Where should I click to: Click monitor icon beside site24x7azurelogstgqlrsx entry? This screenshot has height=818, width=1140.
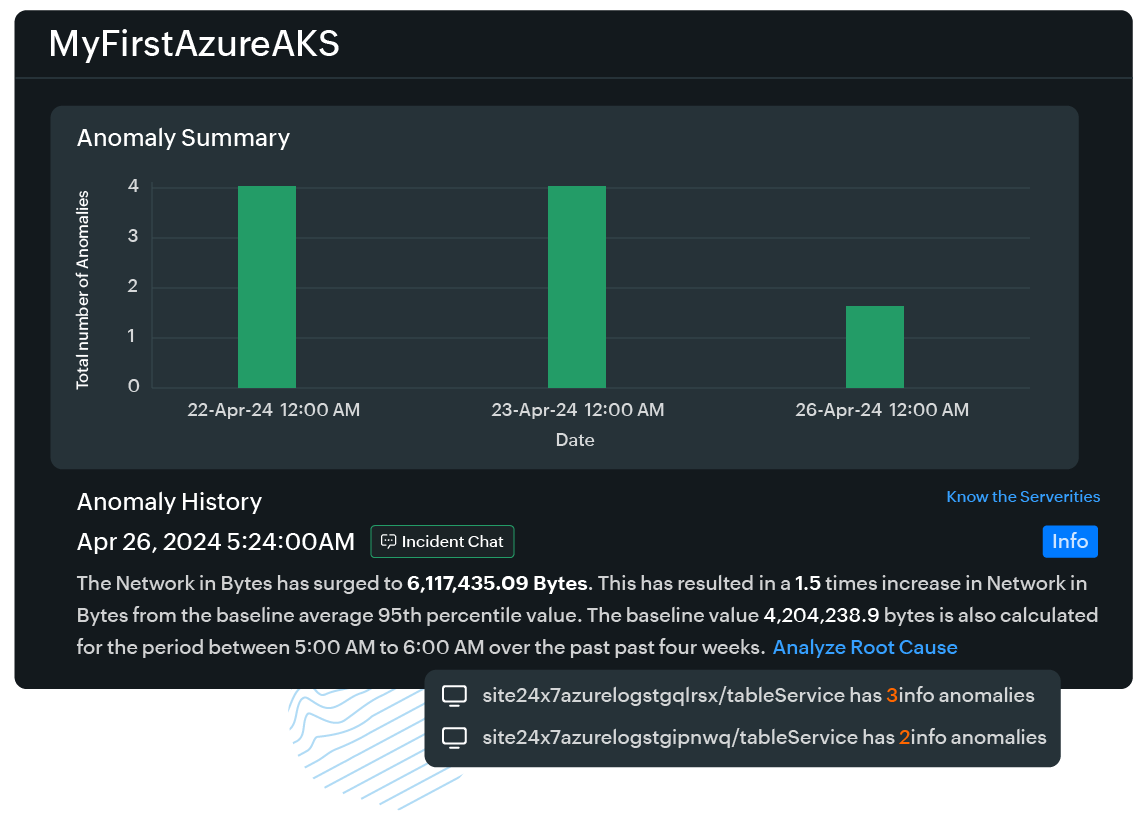(x=455, y=695)
